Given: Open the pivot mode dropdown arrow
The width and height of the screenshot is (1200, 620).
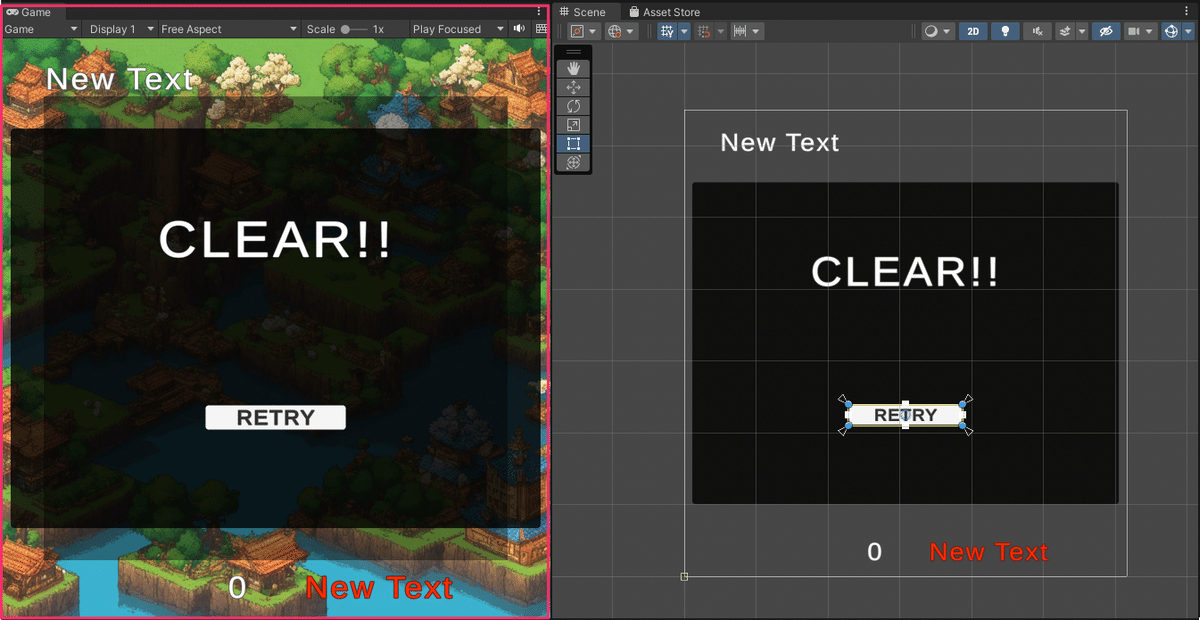Looking at the screenshot, I should (592, 31).
